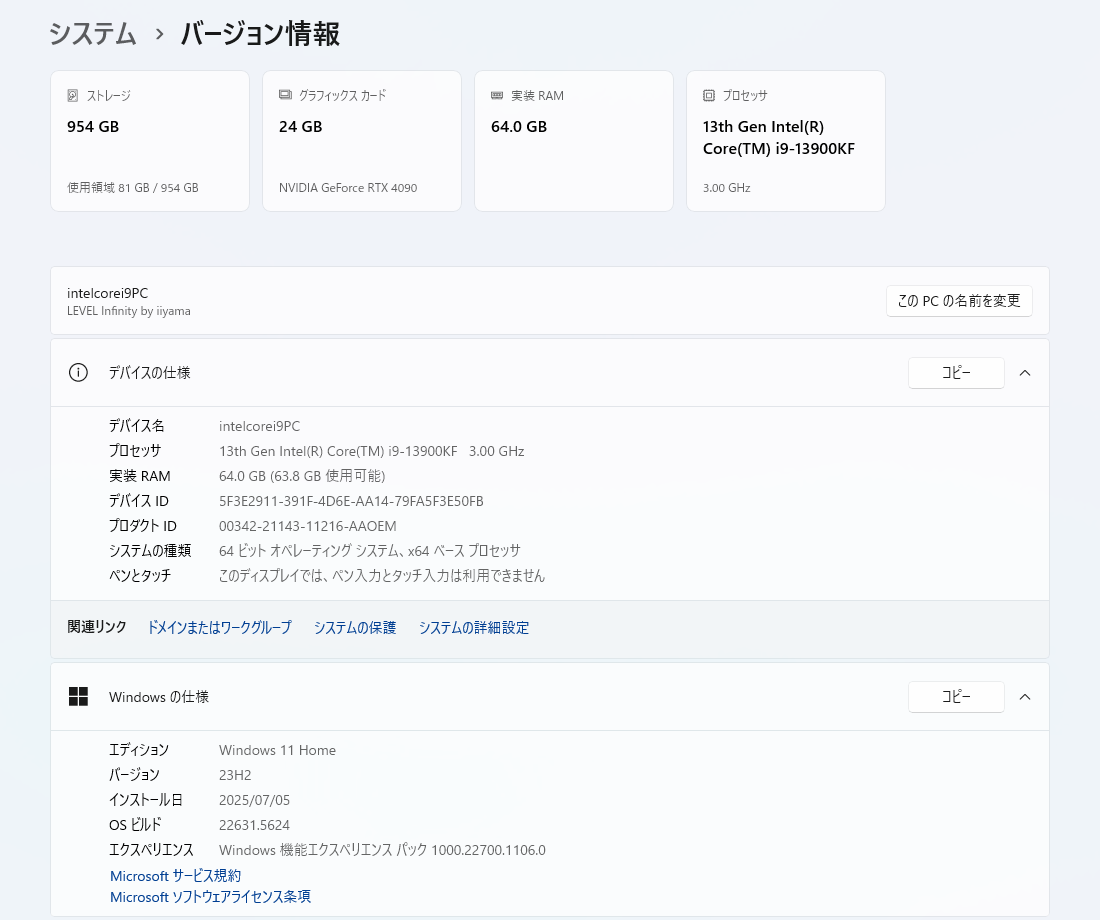
Task: Collapse the Windows の仕様 section chevron
Action: pos(1025,697)
